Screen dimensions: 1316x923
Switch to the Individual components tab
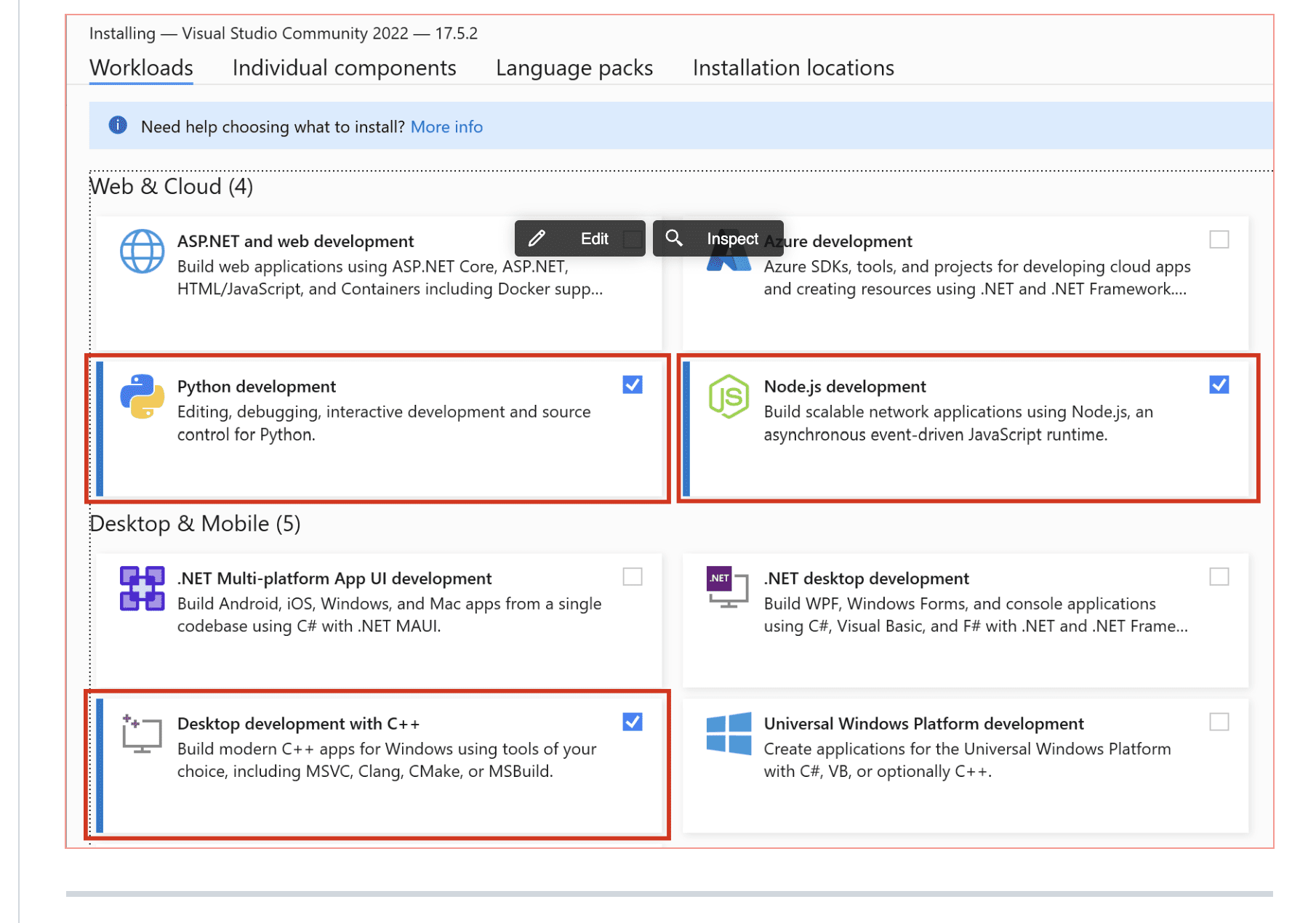(x=344, y=68)
